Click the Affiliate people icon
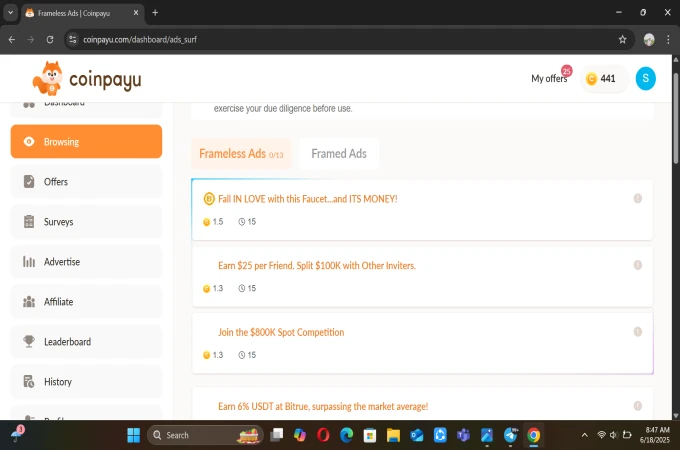This screenshot has height=450, width=680. point(29,301)
